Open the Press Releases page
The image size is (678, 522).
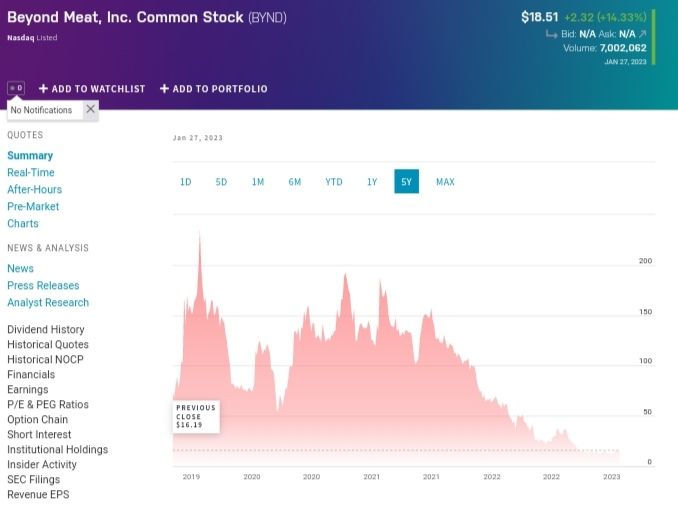point(43,286)
